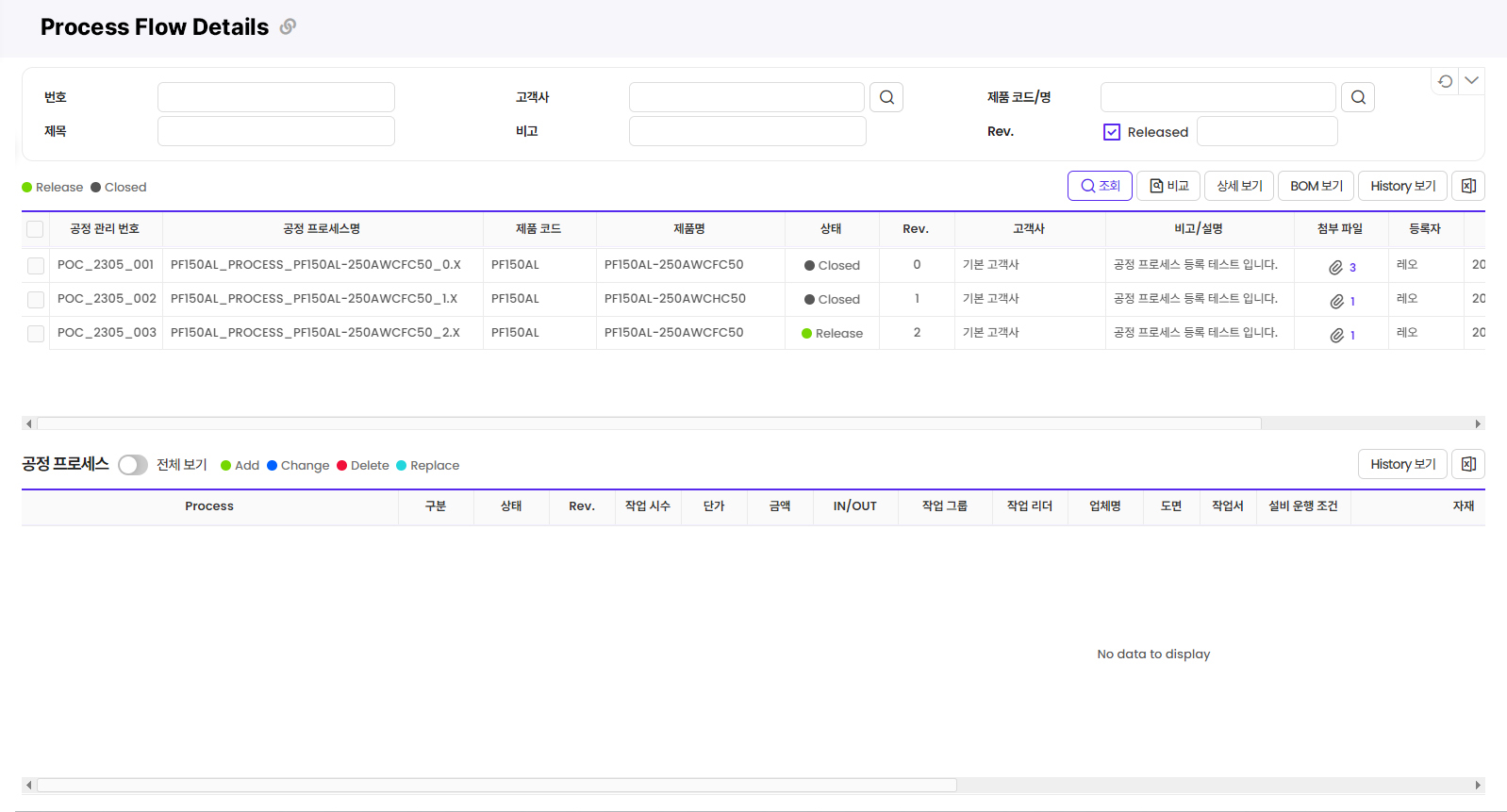Open BOM 보기 view
This screenshot has width=1507, height=812.
click(1316, 186)
